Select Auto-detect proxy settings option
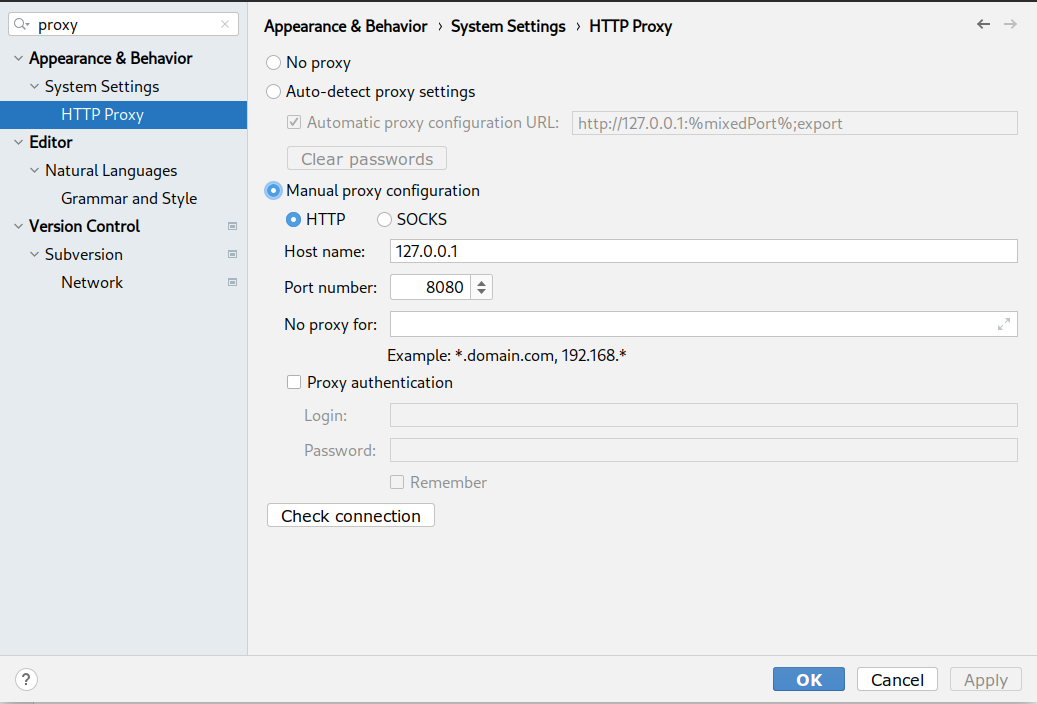 [274, 92]
